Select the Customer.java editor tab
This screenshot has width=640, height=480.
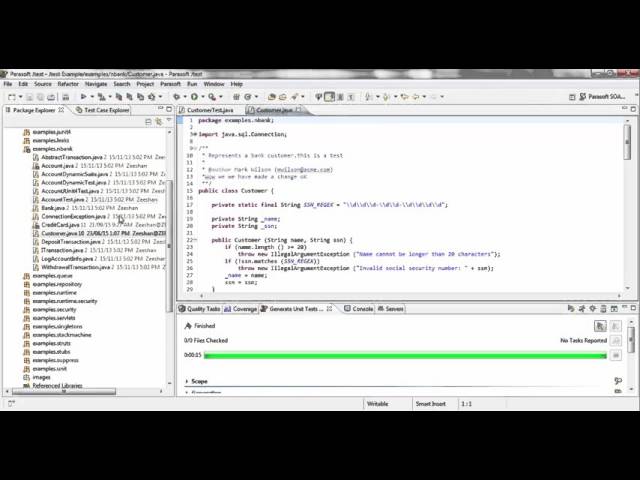click(x=274, y=110)
